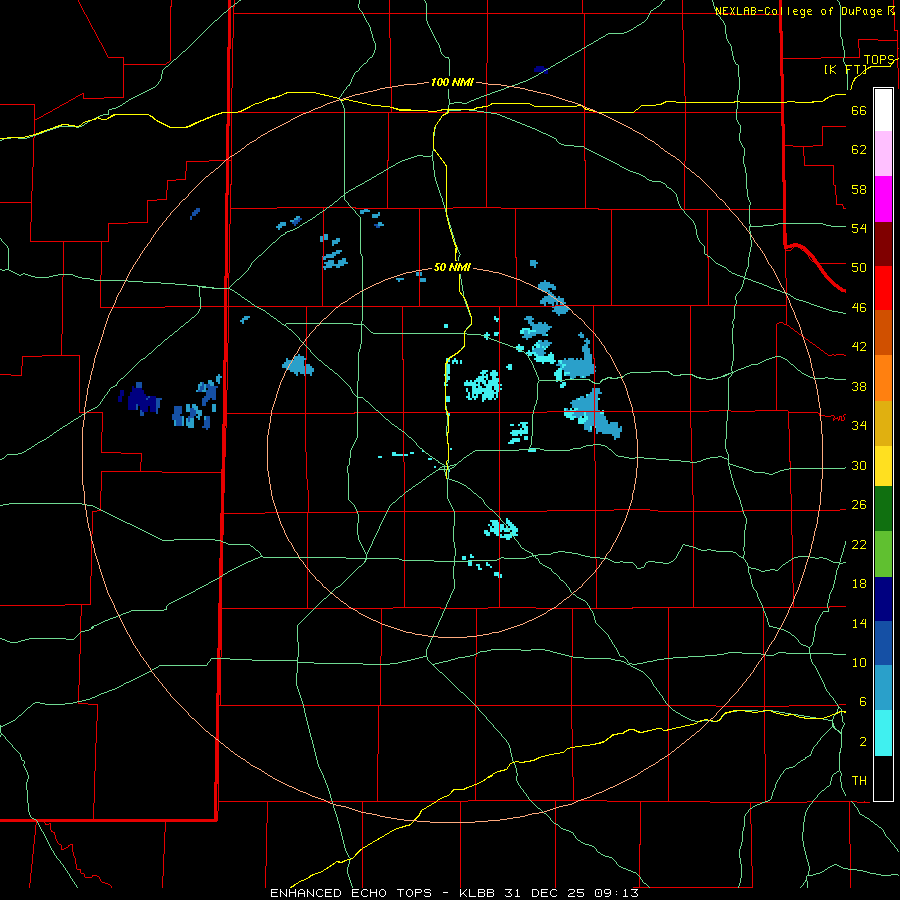
Task: Click the dark green legend swatch
Action: 883,509
